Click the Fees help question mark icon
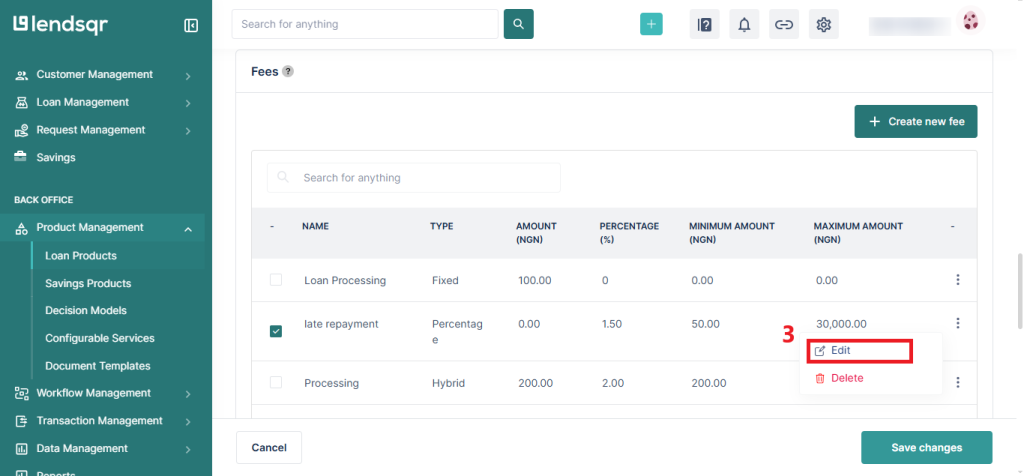Image resolution: width=1024 pixels, height=476 pixels. 288,72
